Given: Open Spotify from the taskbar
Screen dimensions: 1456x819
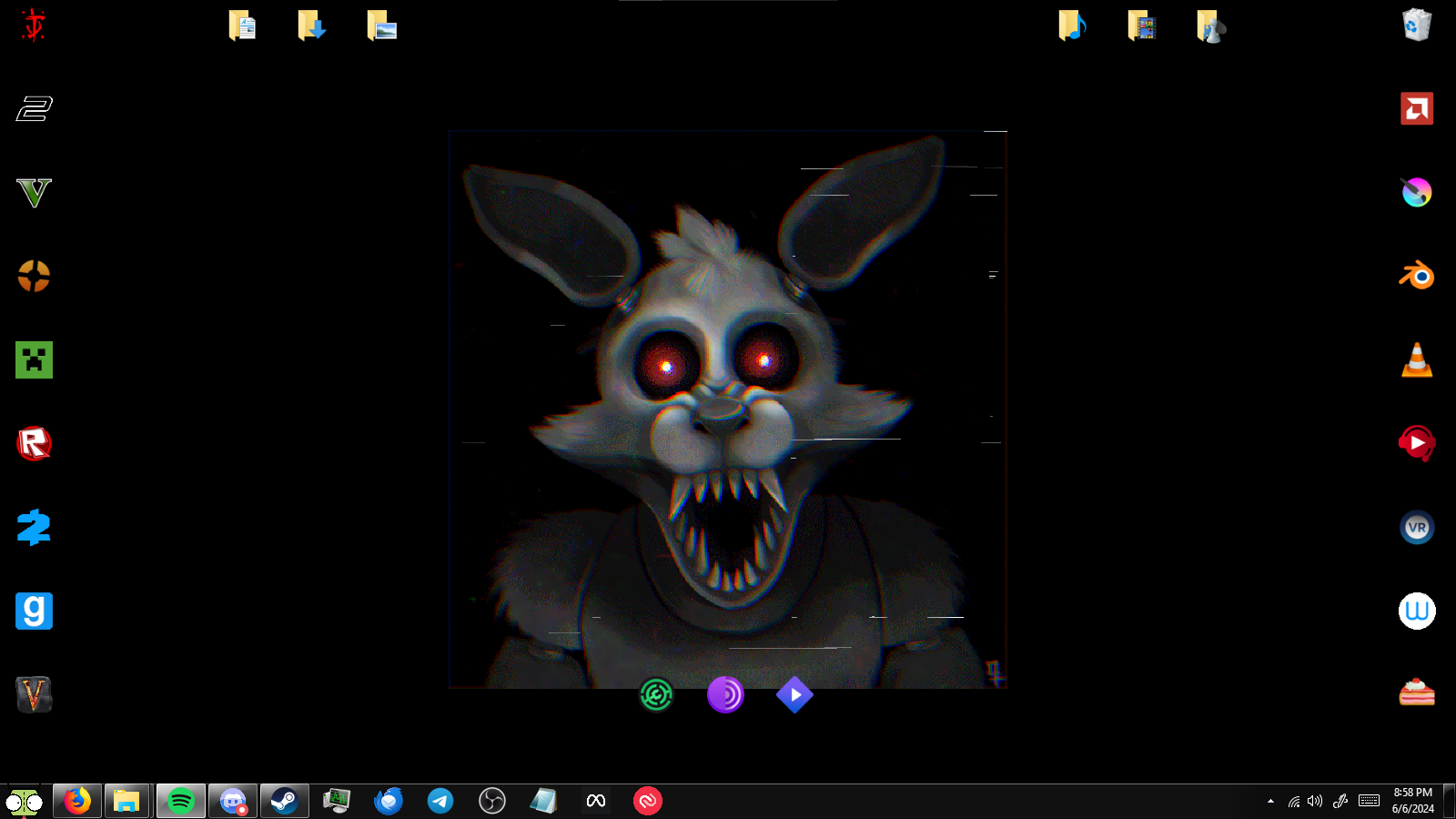Looking at the screenshot, I should coord(180,801).
